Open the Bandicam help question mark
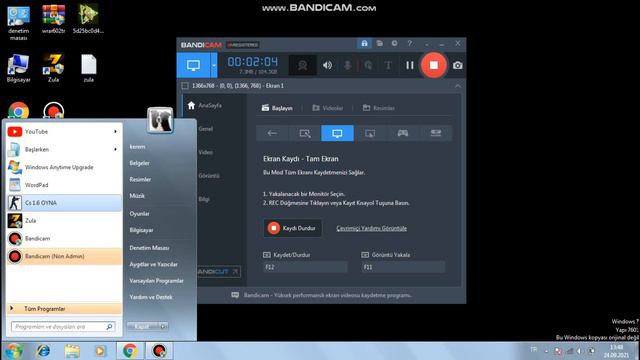The height and width of the screenshot is (360, 640). 409,43
